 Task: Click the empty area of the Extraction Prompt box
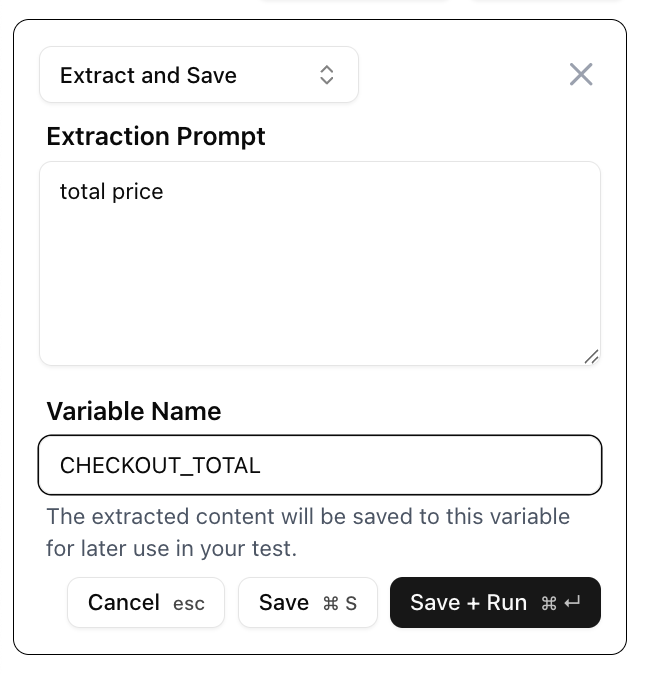320,280
